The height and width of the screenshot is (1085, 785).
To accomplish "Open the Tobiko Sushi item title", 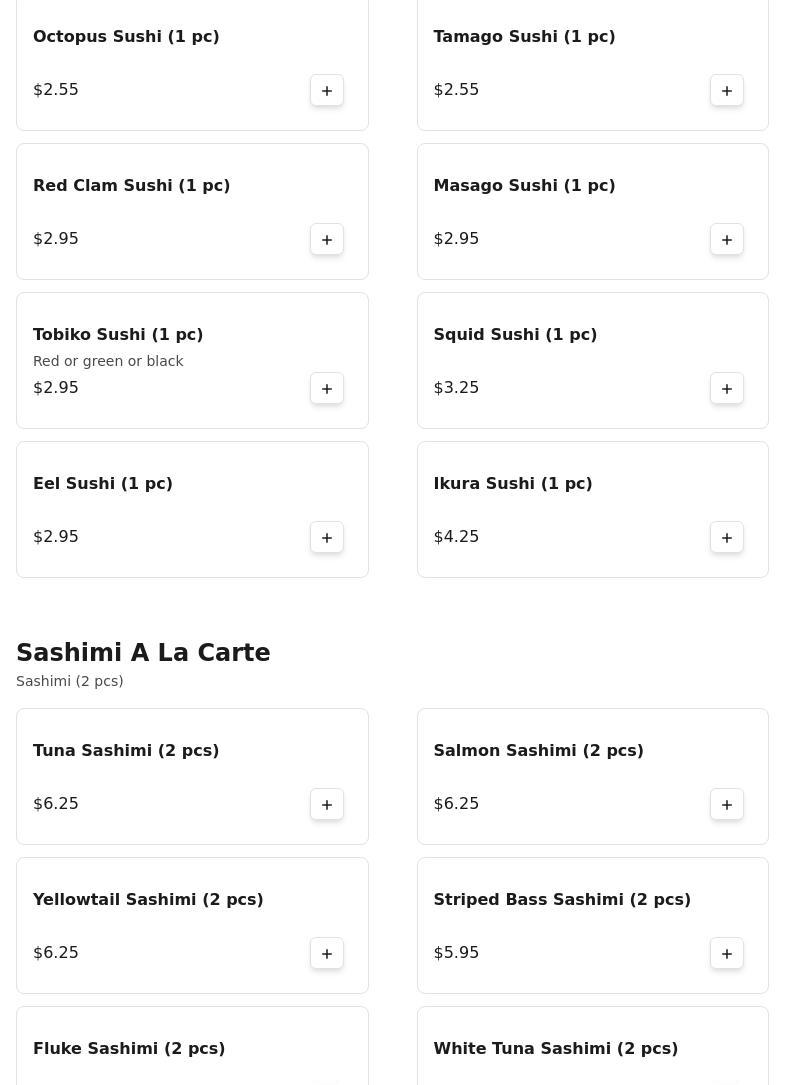I will [x=118, y=334].
